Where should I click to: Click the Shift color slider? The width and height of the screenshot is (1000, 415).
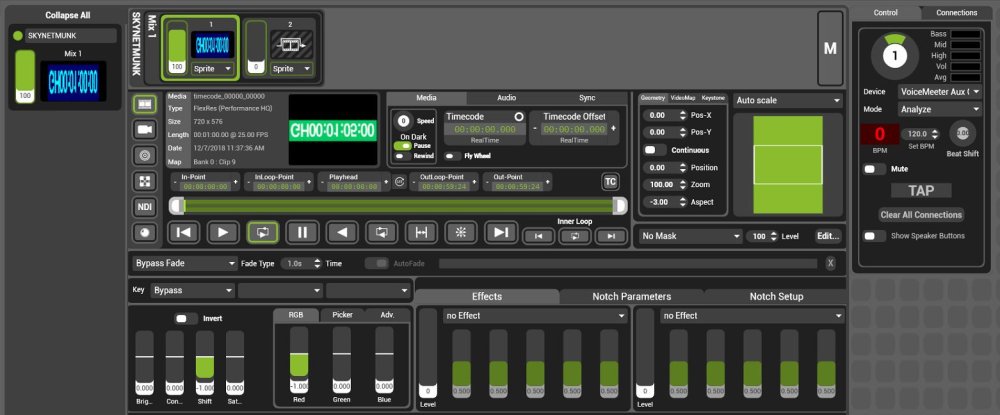(204, 362)
